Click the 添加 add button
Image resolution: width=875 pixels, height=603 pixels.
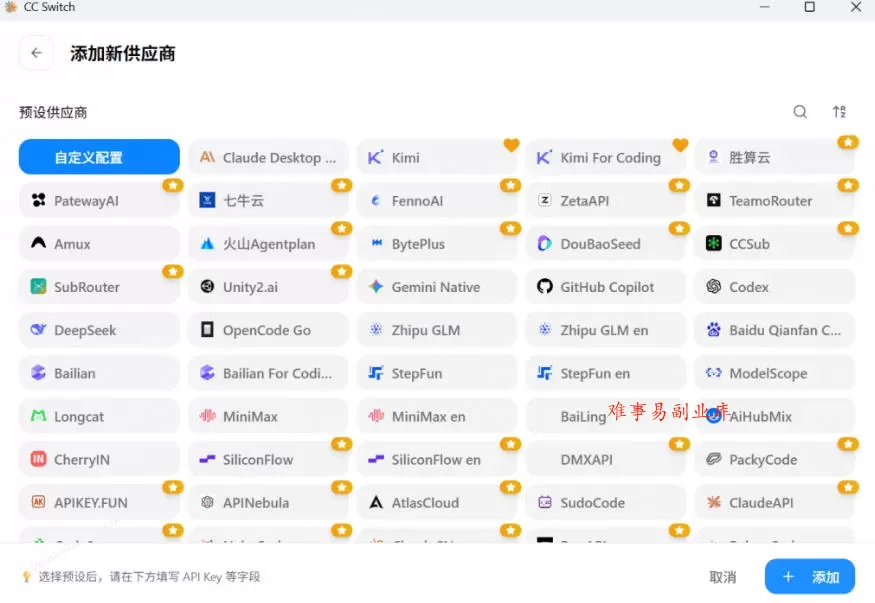(x=810, y=576)
